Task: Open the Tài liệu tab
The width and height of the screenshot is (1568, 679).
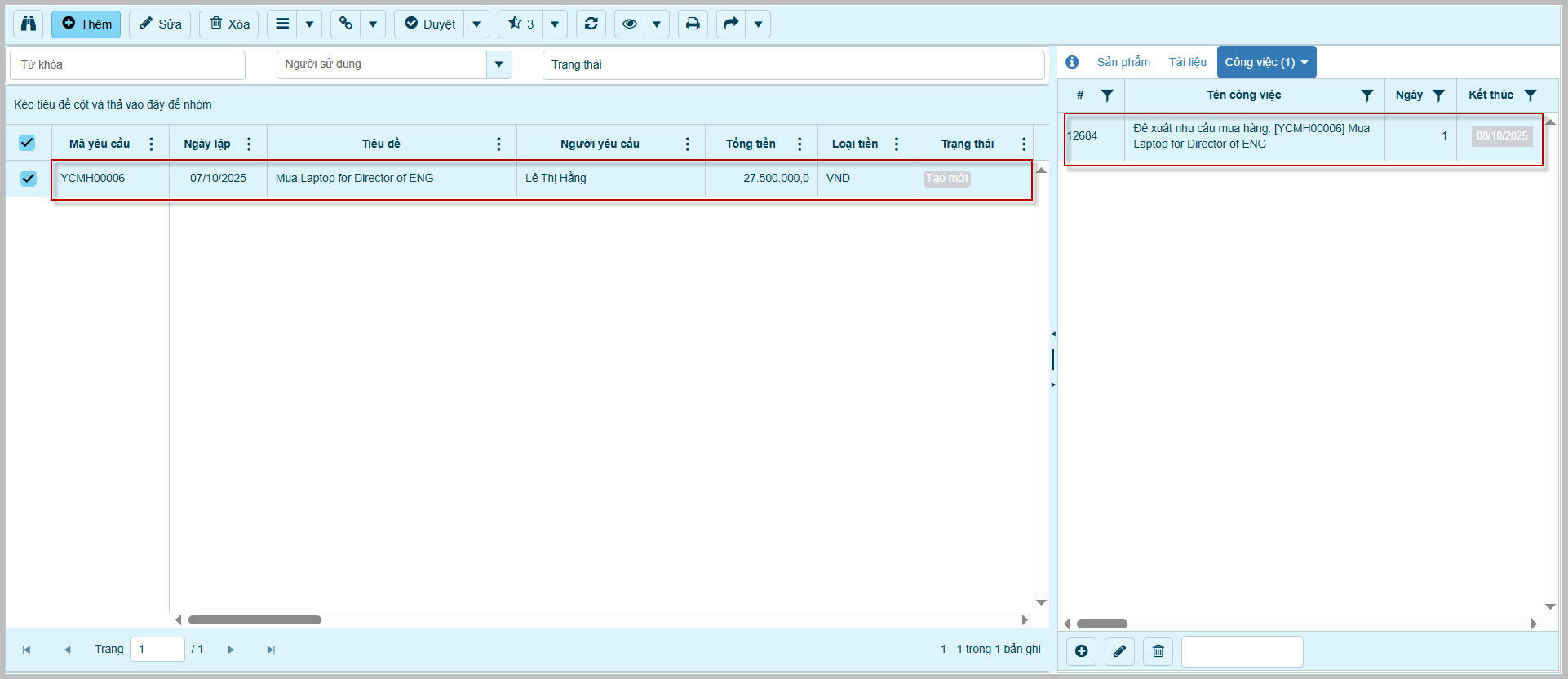Action: [x=1187, y=62]
